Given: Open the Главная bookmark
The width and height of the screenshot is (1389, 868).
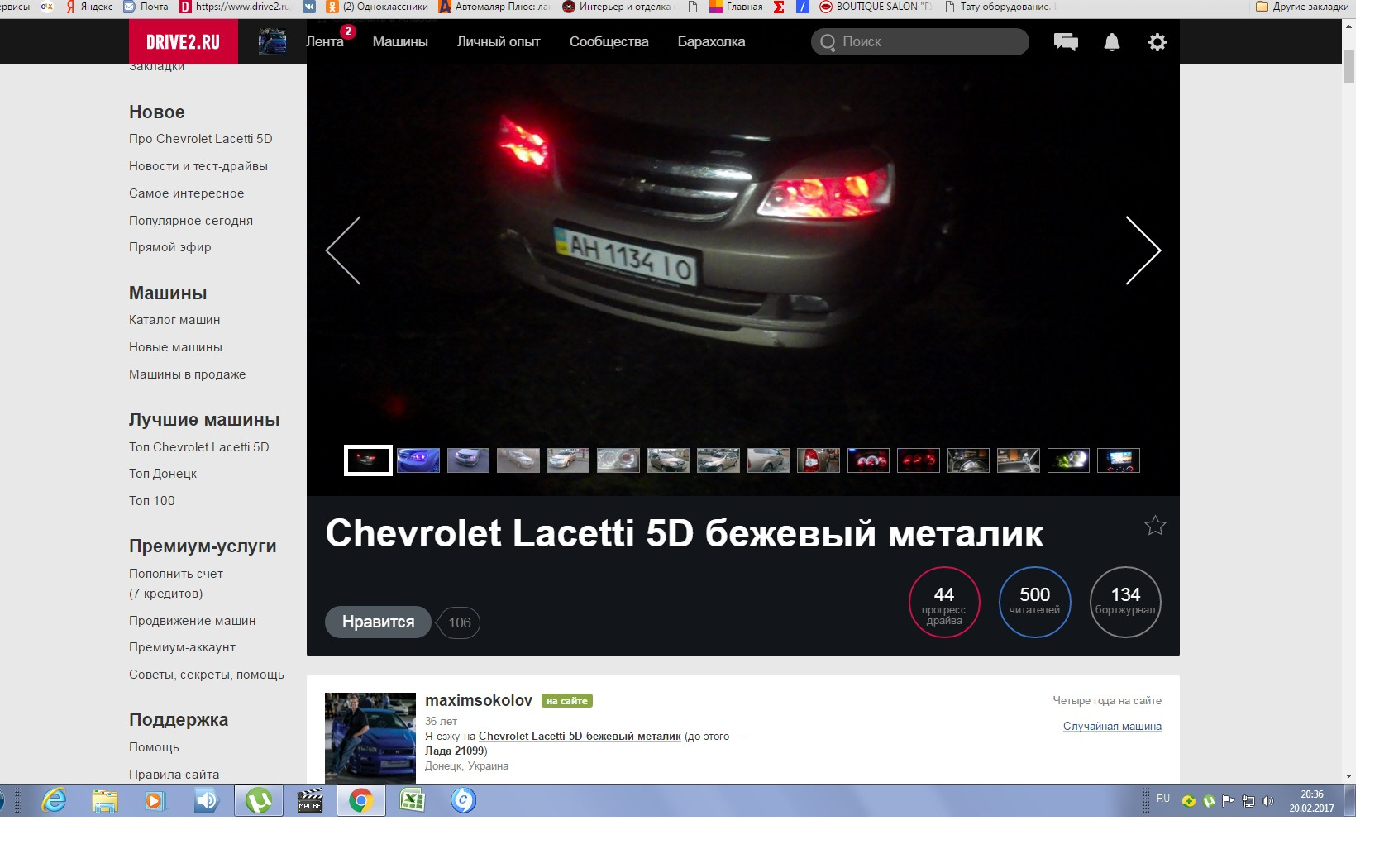Looking at the screenshot, I should click(x=737, y=7).
